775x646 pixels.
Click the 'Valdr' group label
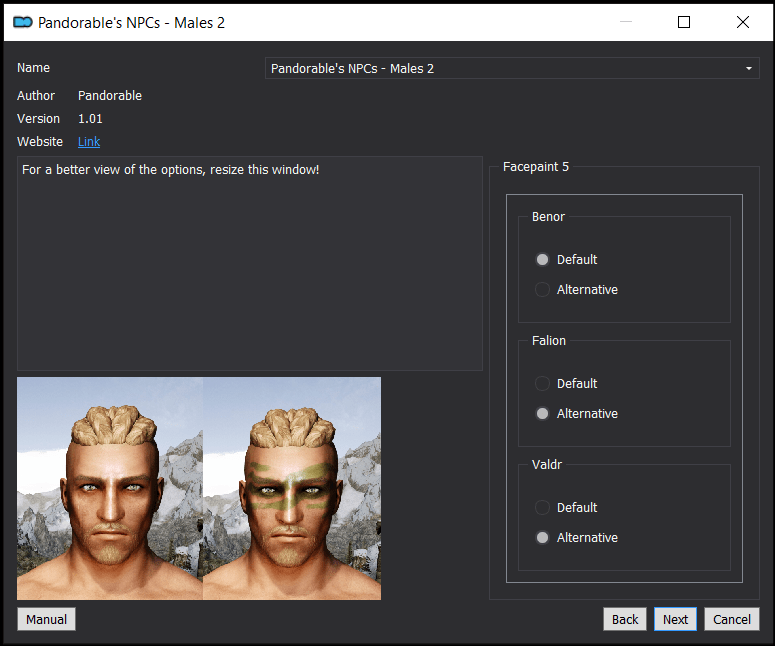click(547, 465)
